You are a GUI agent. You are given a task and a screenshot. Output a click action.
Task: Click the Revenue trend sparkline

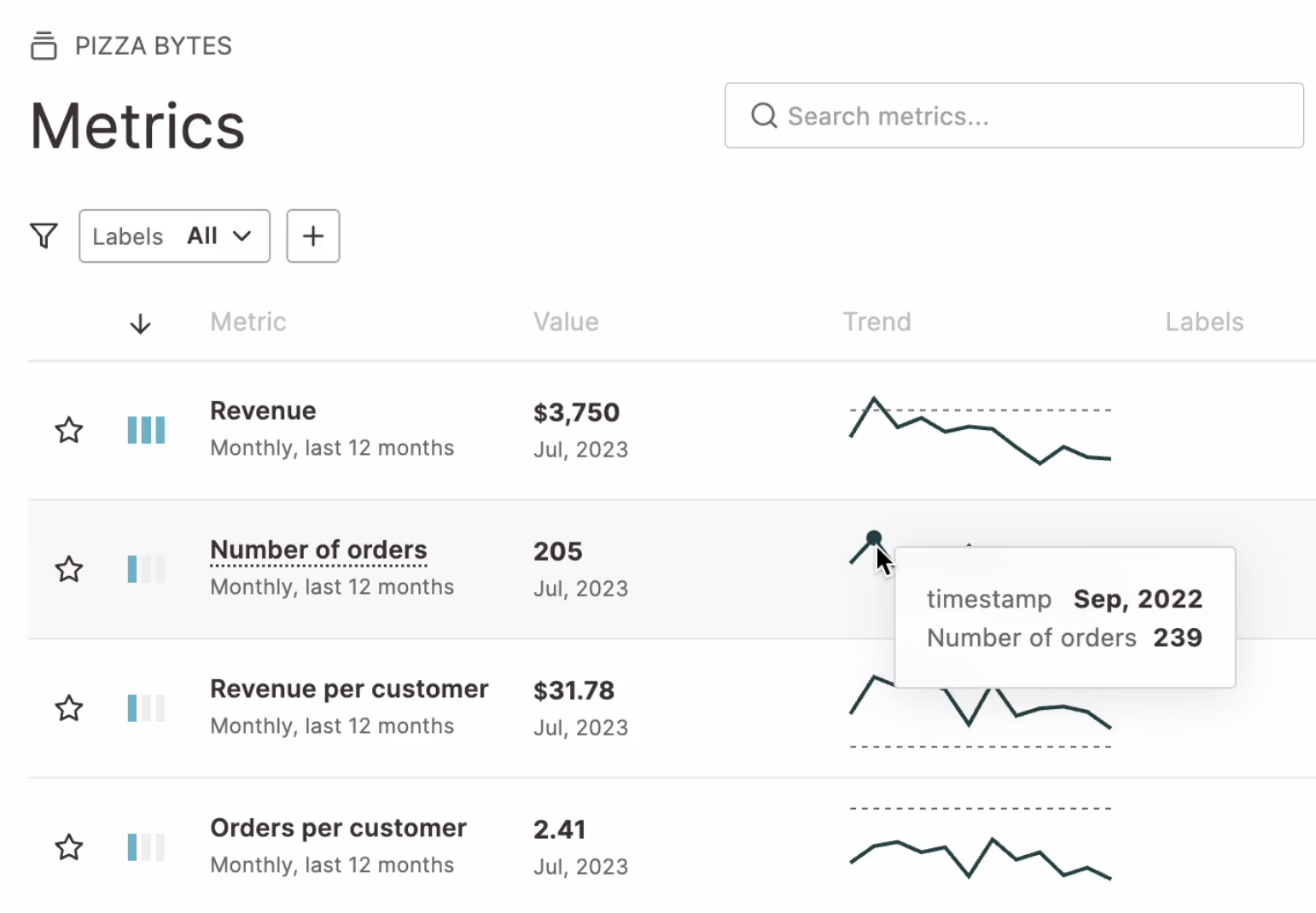pos(981,431)
